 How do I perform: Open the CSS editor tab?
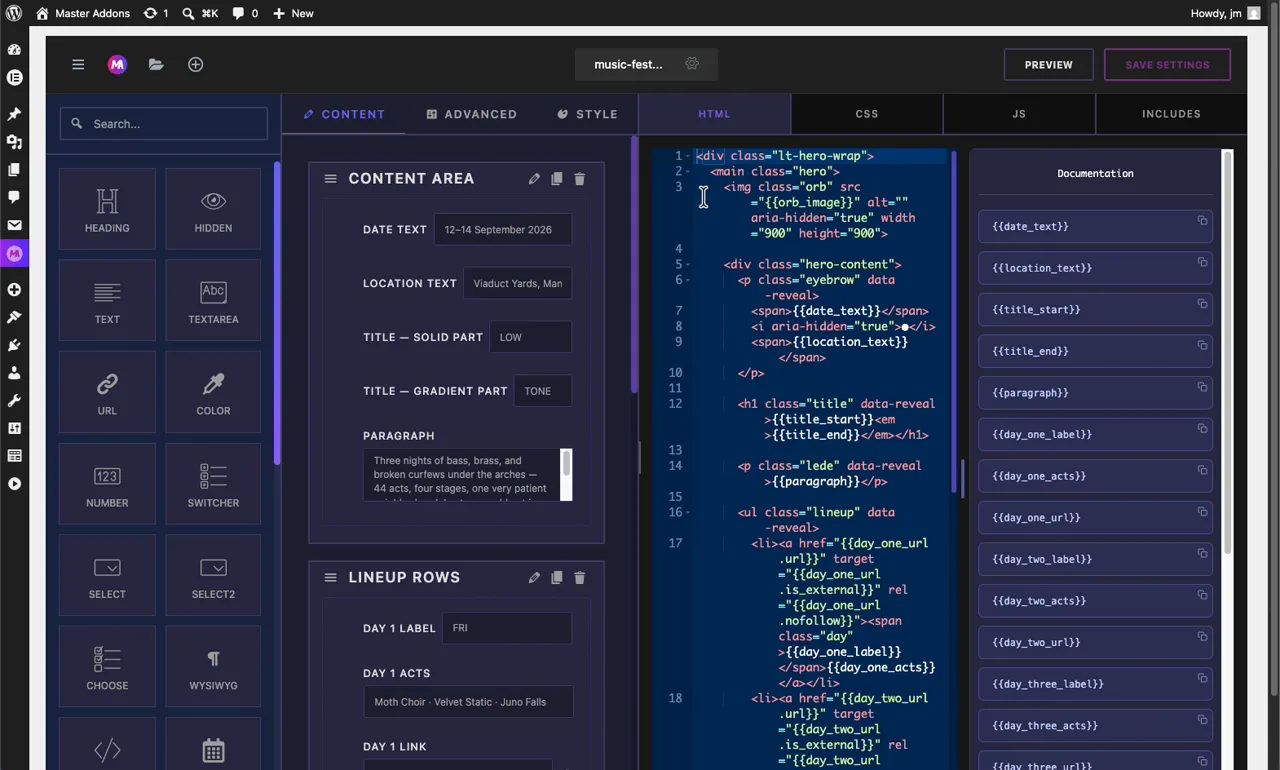point(867,114)
